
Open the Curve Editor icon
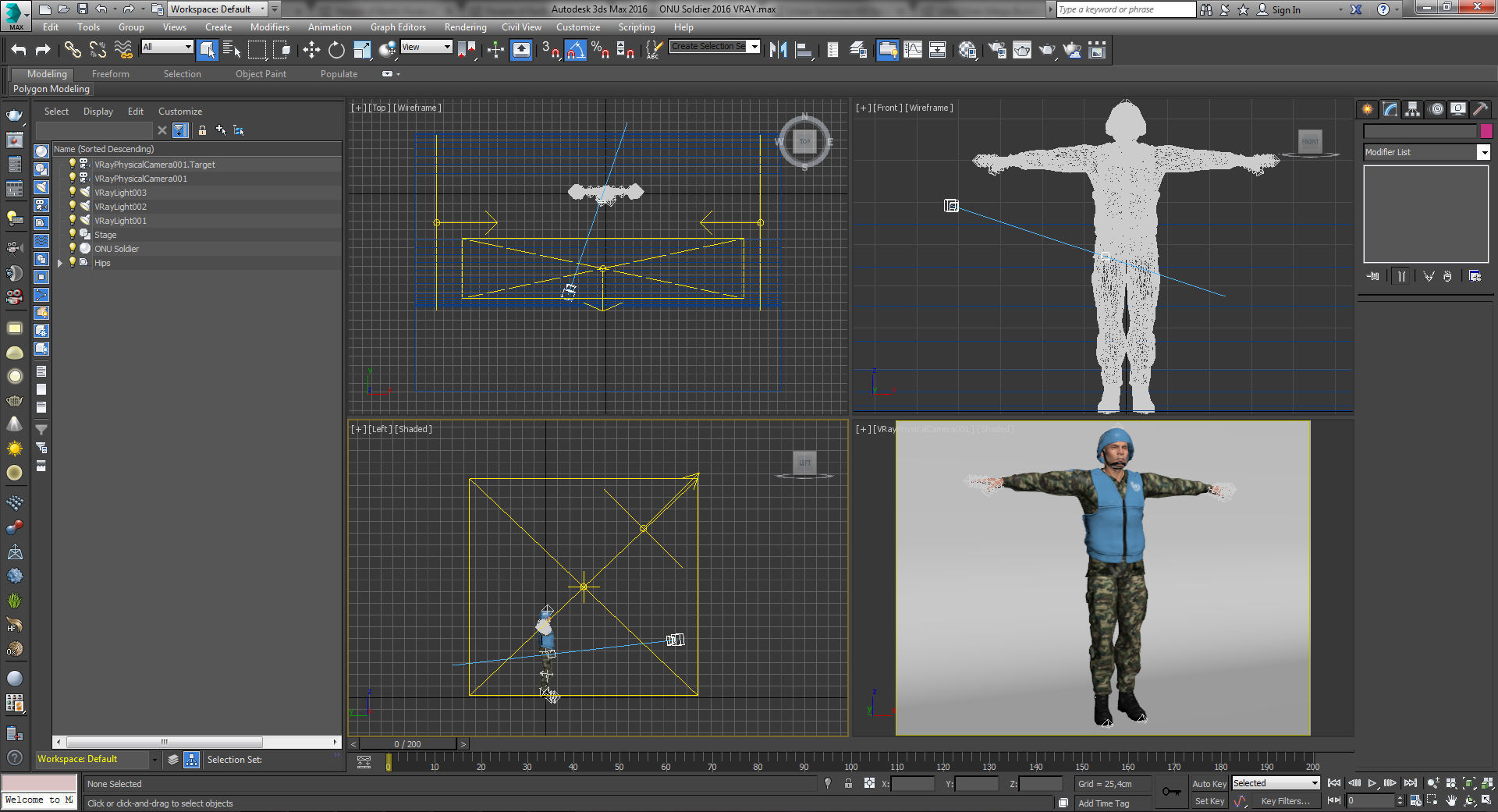coord(913,50)
